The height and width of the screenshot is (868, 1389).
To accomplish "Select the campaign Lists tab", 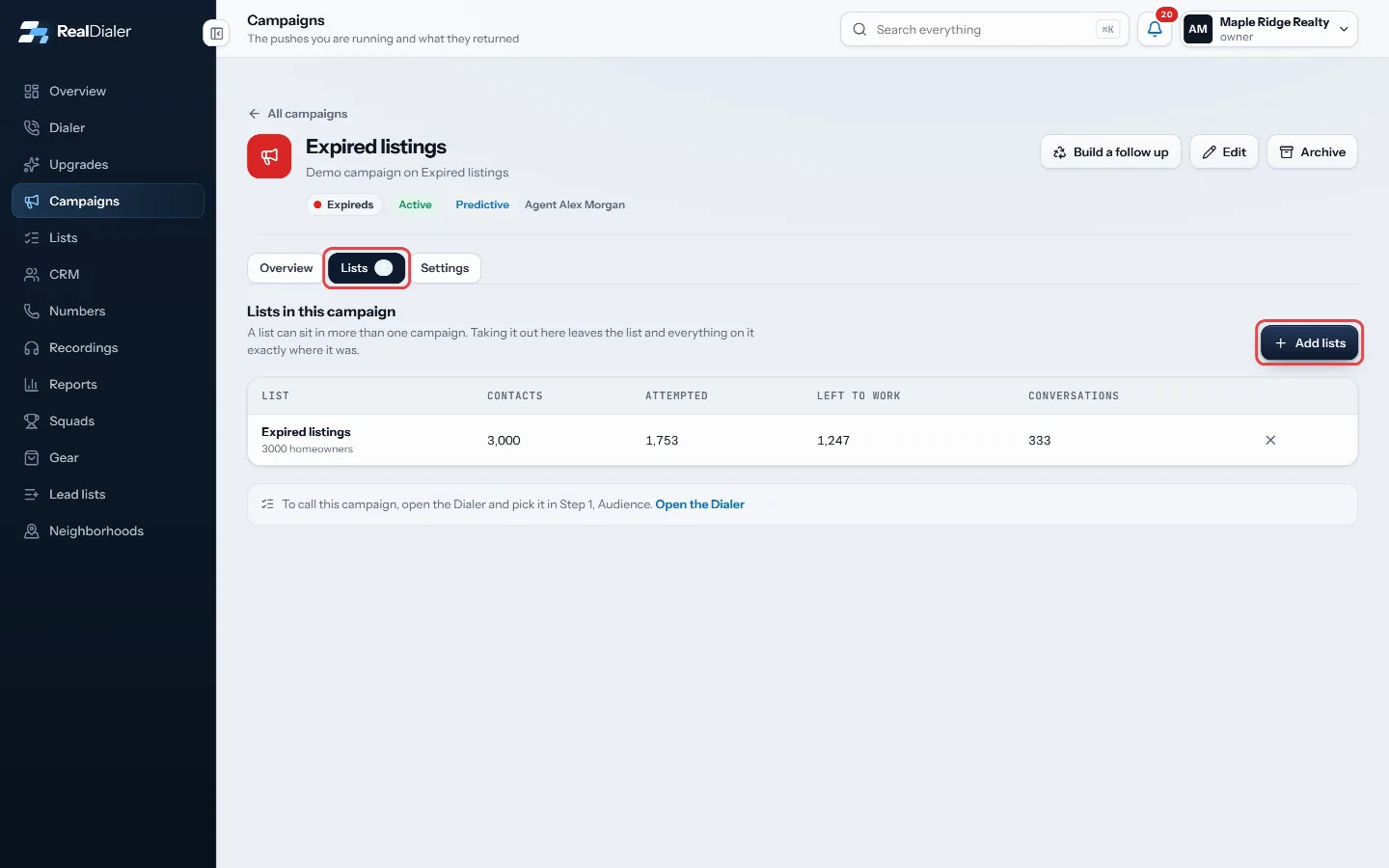I will pyautogui.click(x=367, y=268).
